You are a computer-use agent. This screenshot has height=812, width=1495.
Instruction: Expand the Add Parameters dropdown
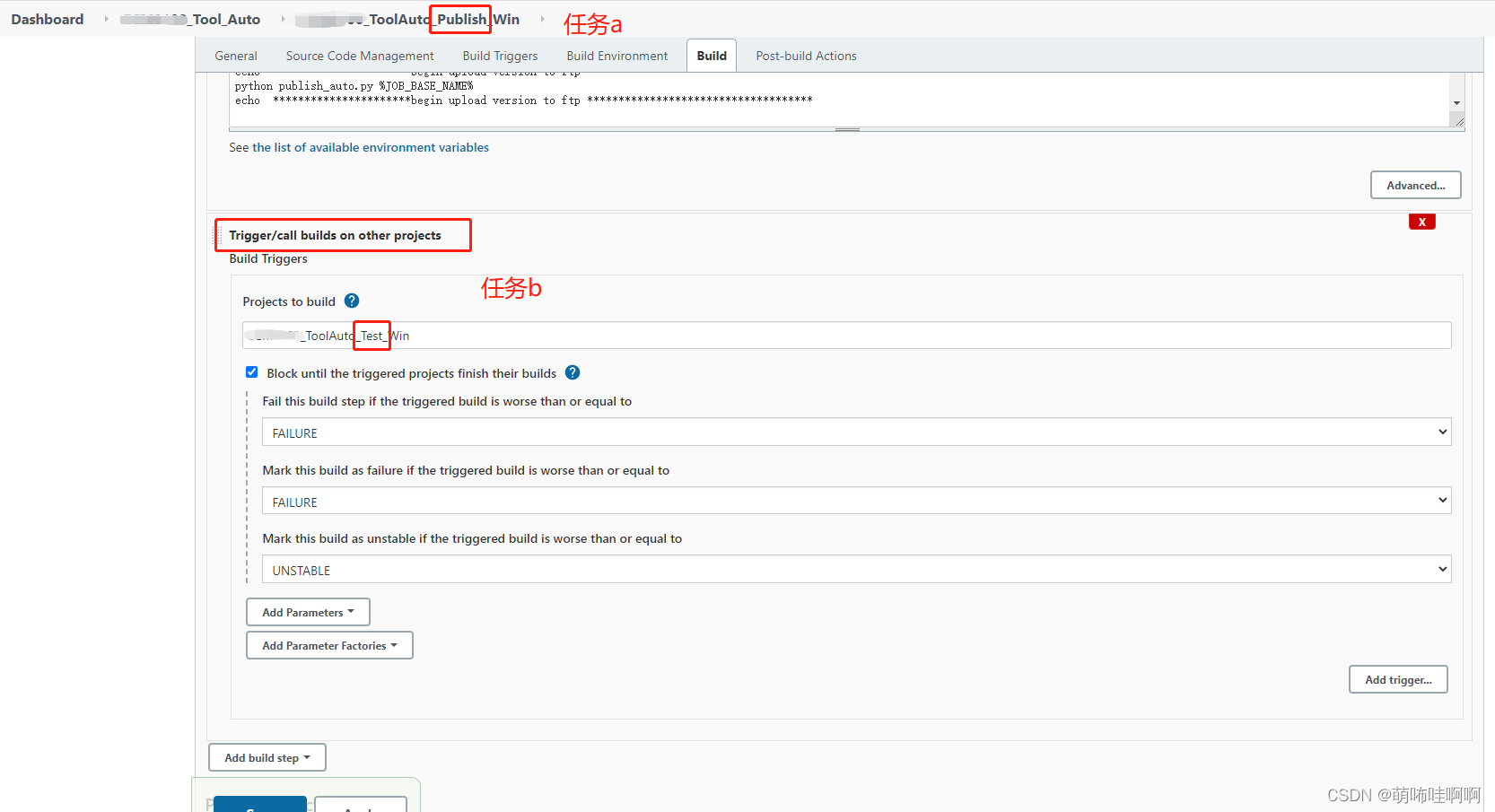[308, 612]
